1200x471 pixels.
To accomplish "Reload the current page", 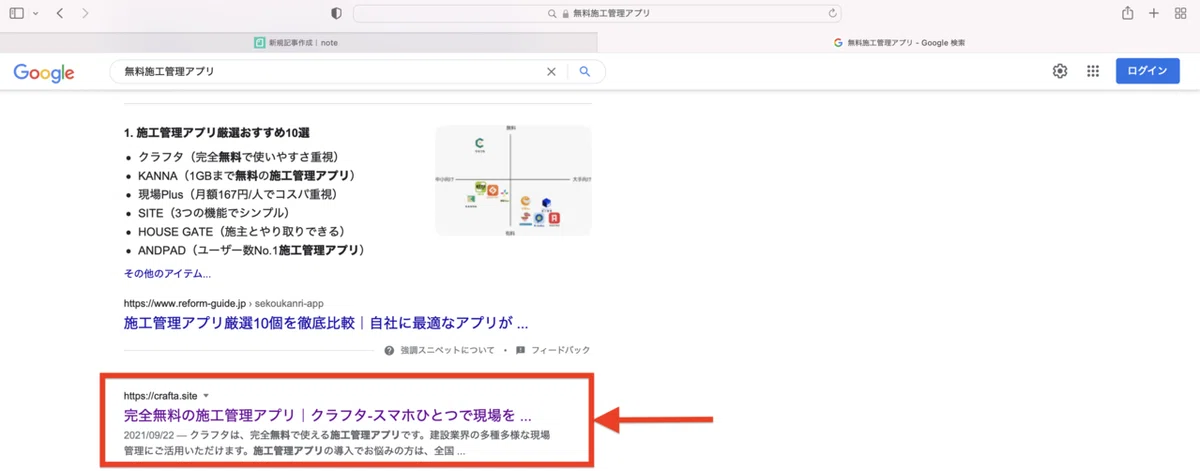I will [831, 14].
